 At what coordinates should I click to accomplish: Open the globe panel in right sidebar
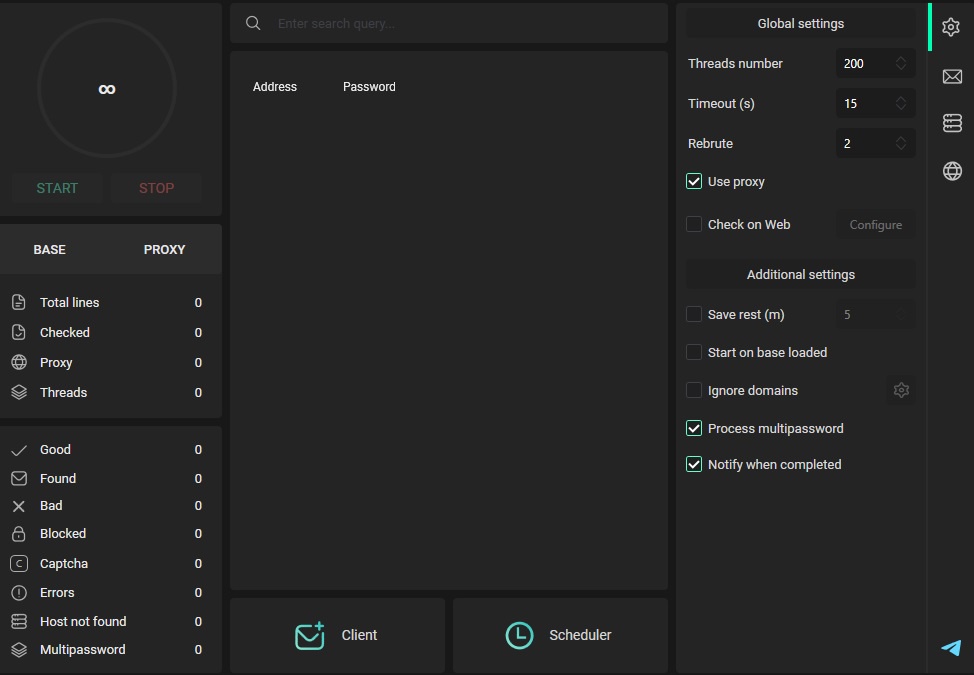(x=952, y=171)
